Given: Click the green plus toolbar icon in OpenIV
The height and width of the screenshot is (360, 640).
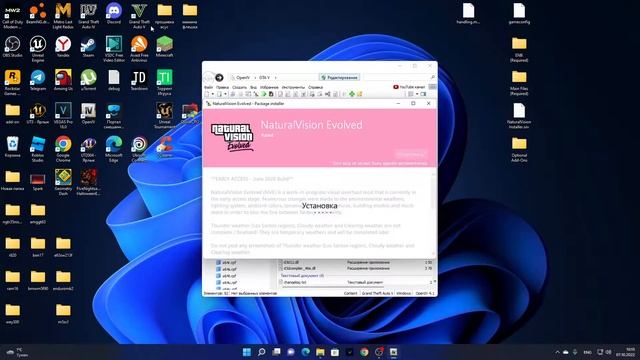Looking at the screenshot, I should [x=351, y=94].
